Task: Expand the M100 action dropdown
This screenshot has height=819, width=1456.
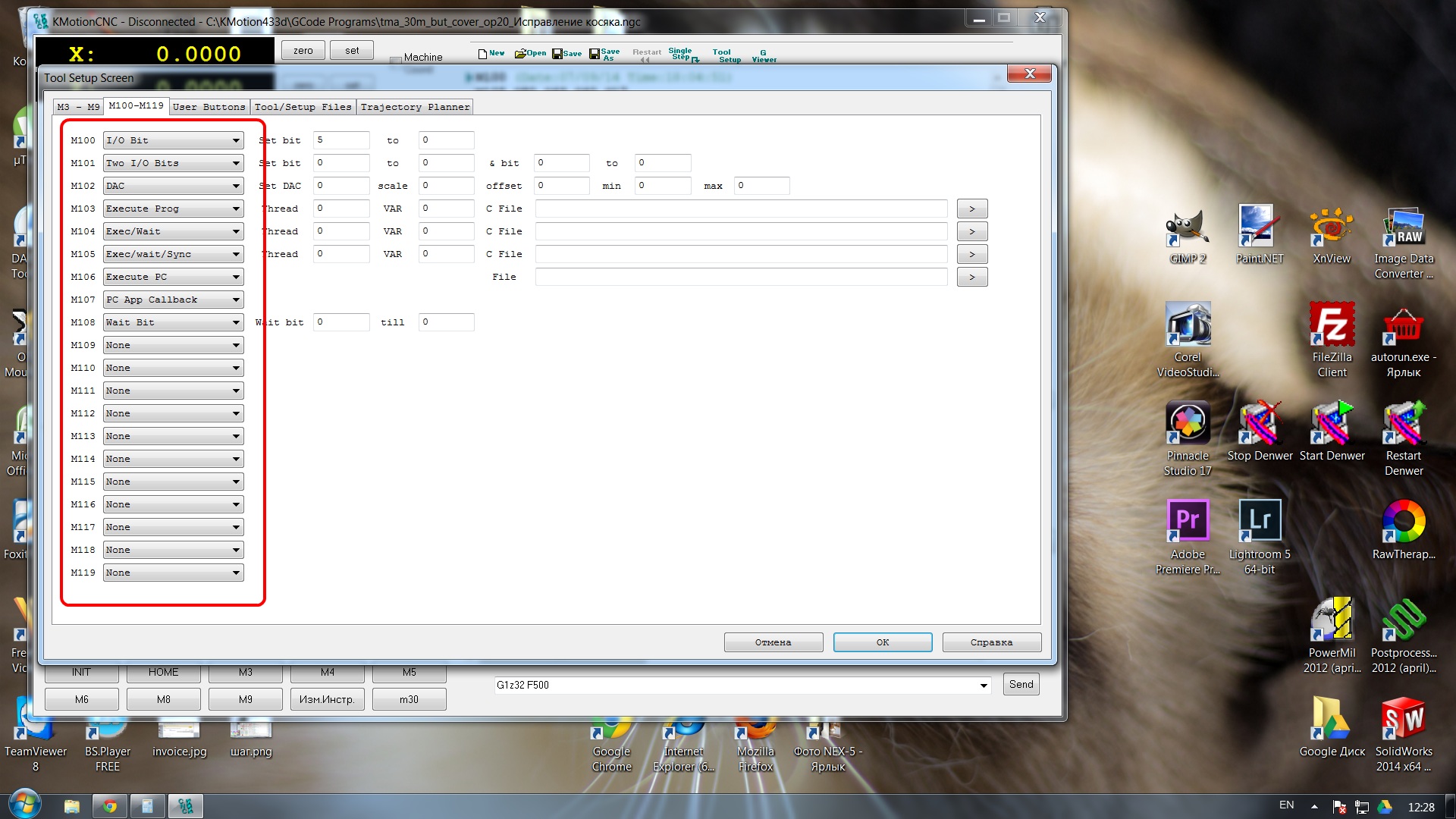Action: [x=236, y=140]
